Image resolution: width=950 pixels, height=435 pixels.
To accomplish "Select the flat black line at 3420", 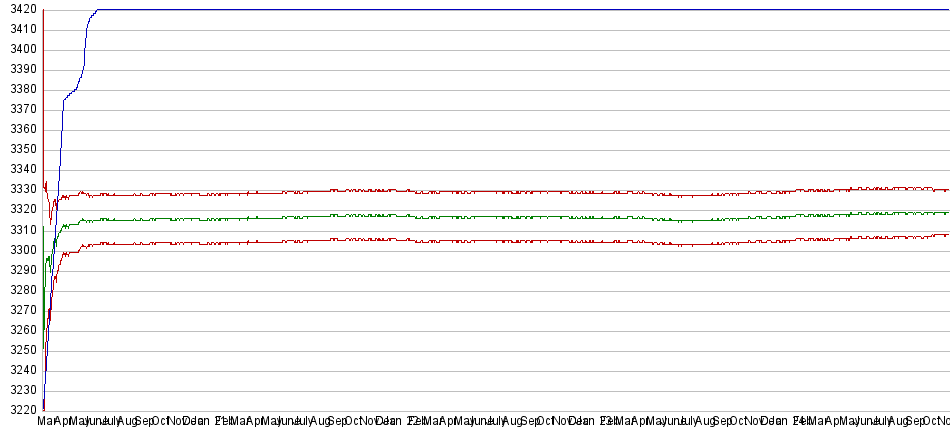I will tap(500, 10).
